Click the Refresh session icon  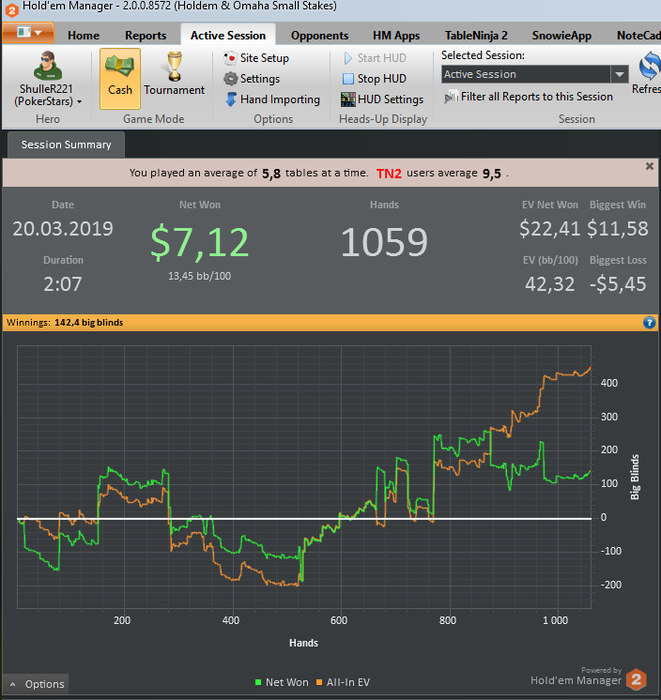(649, 66)
